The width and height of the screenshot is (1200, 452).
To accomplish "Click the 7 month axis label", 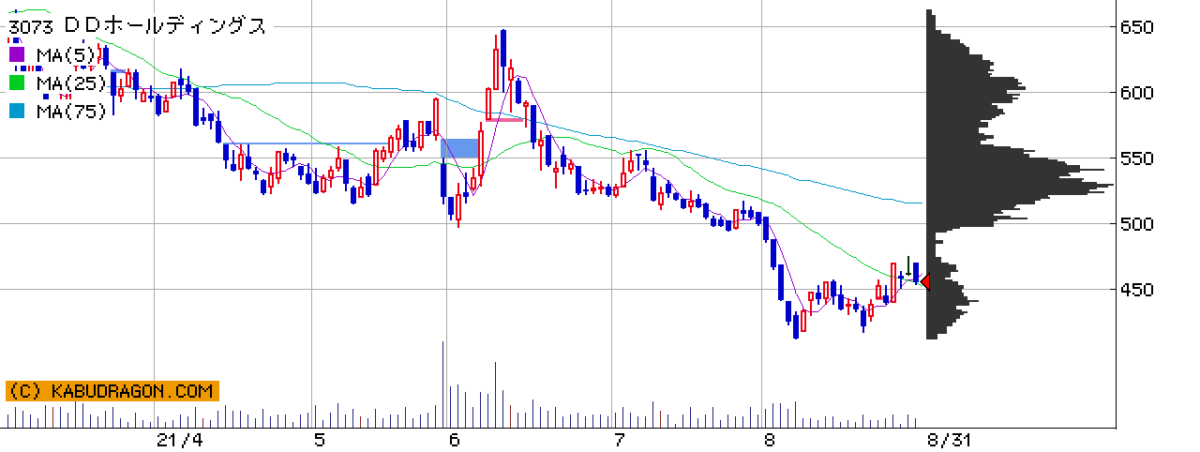I will click(x=619, y=440).
